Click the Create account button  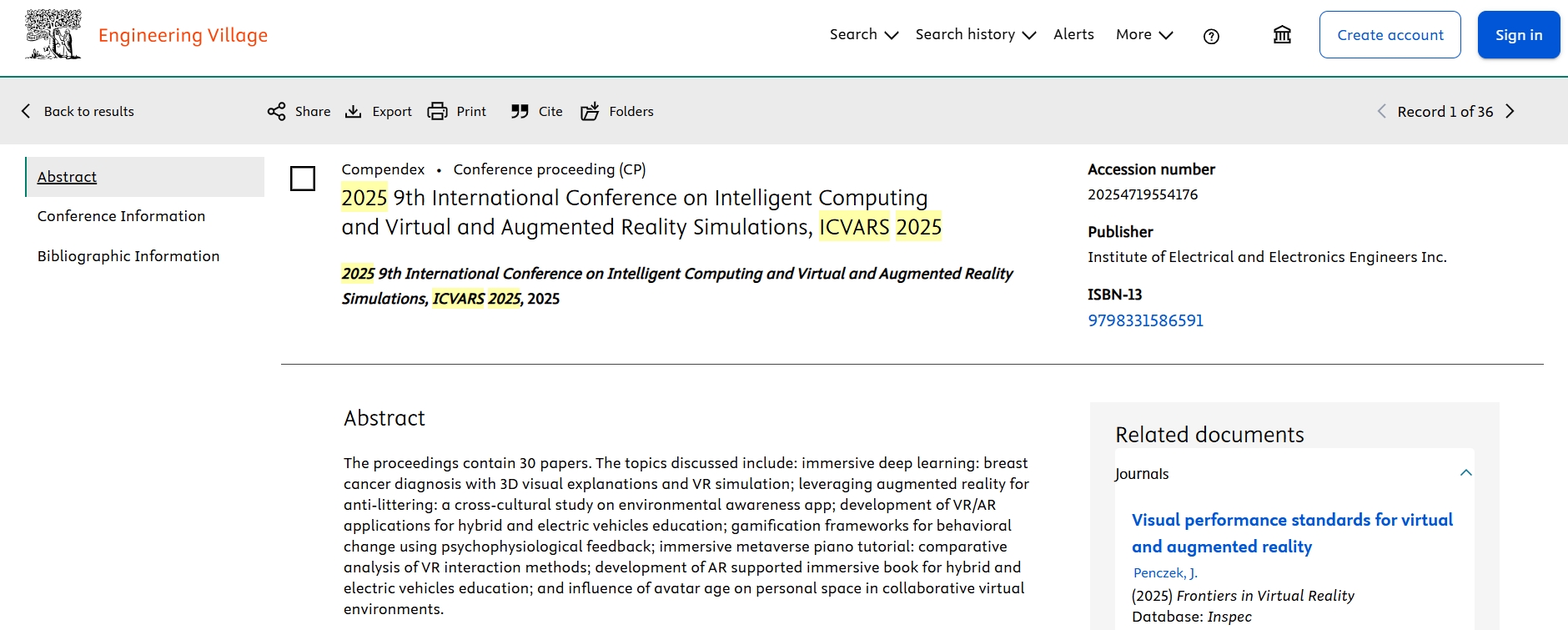point(1390,35)
